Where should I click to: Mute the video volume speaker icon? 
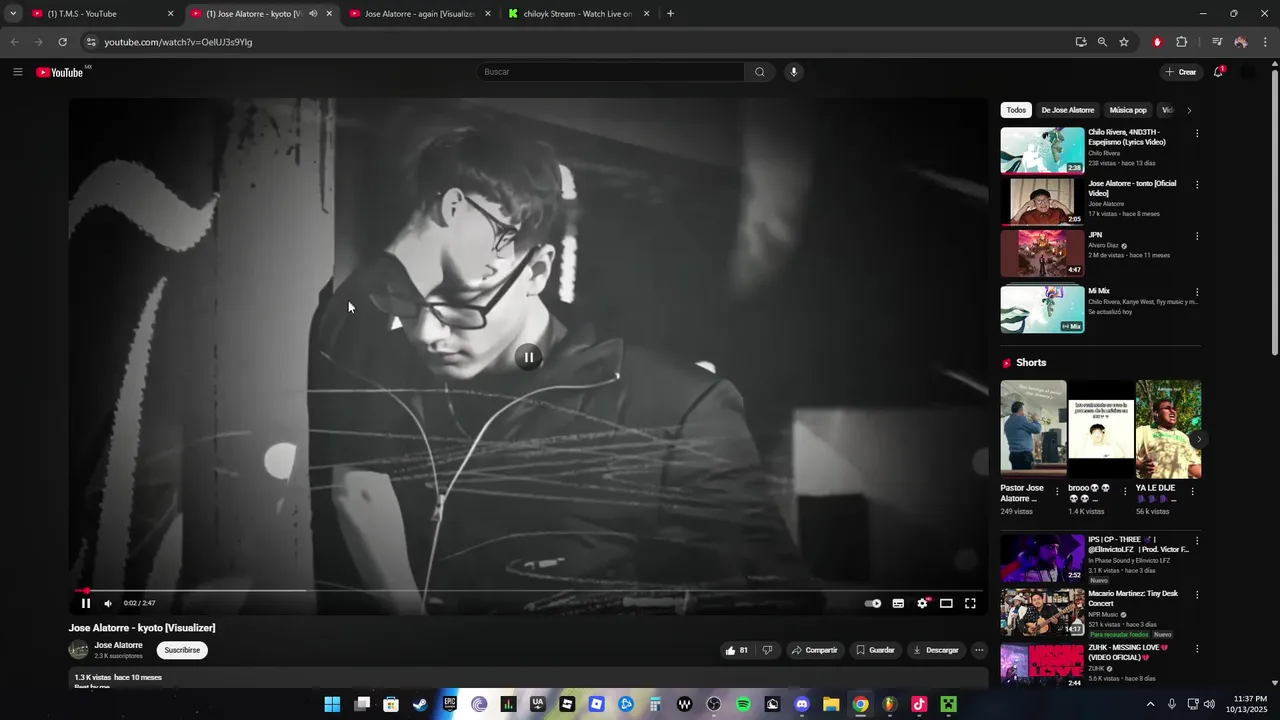pyautogui.click(x=108, y=603)
